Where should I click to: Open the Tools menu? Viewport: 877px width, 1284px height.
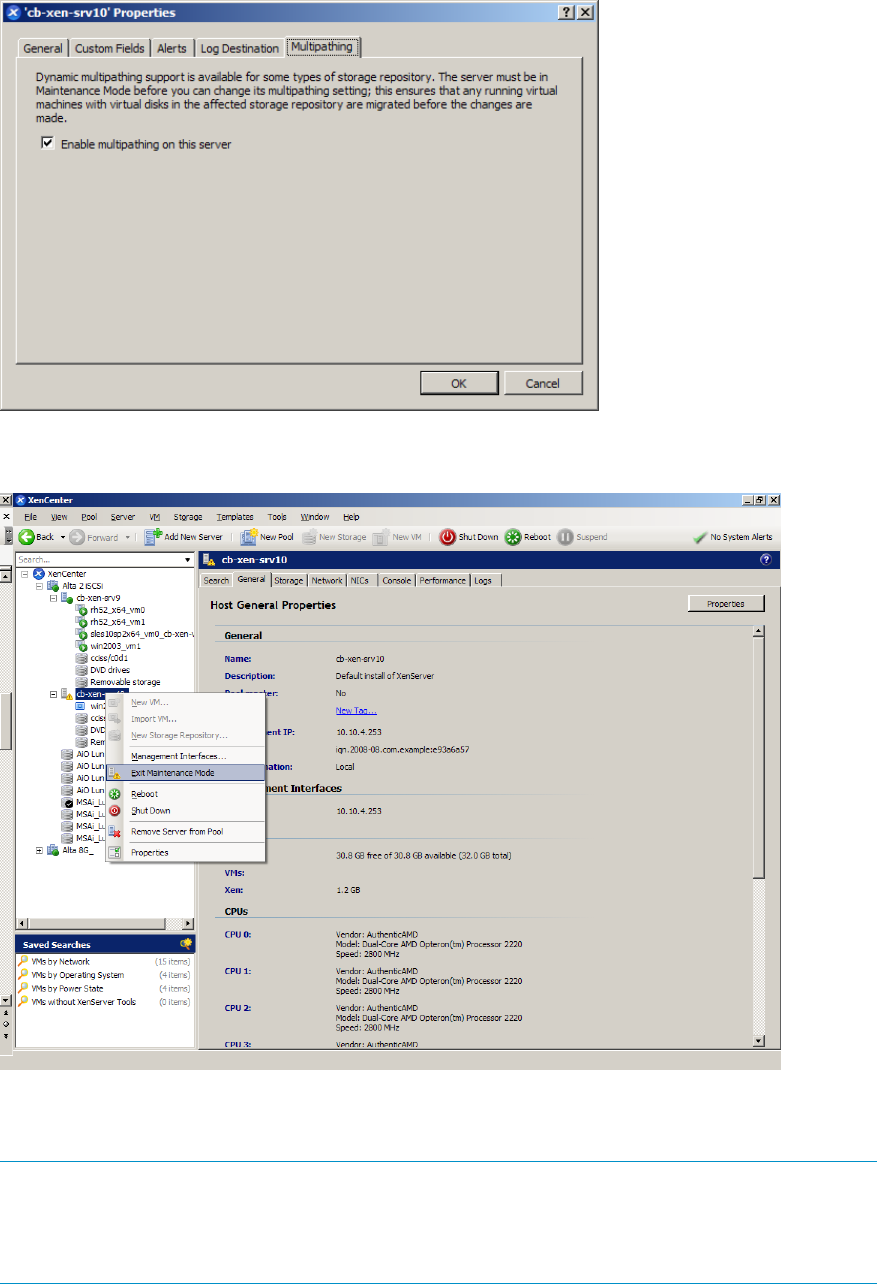[277, 517]
